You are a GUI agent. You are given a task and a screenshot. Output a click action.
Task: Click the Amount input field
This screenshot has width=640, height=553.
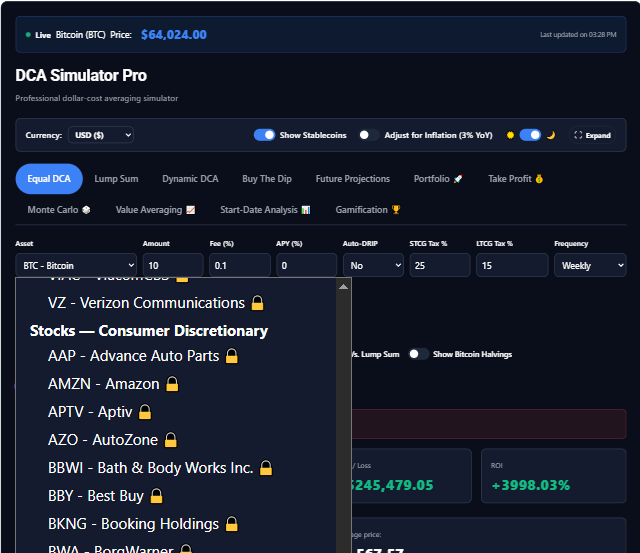point(173,265)
